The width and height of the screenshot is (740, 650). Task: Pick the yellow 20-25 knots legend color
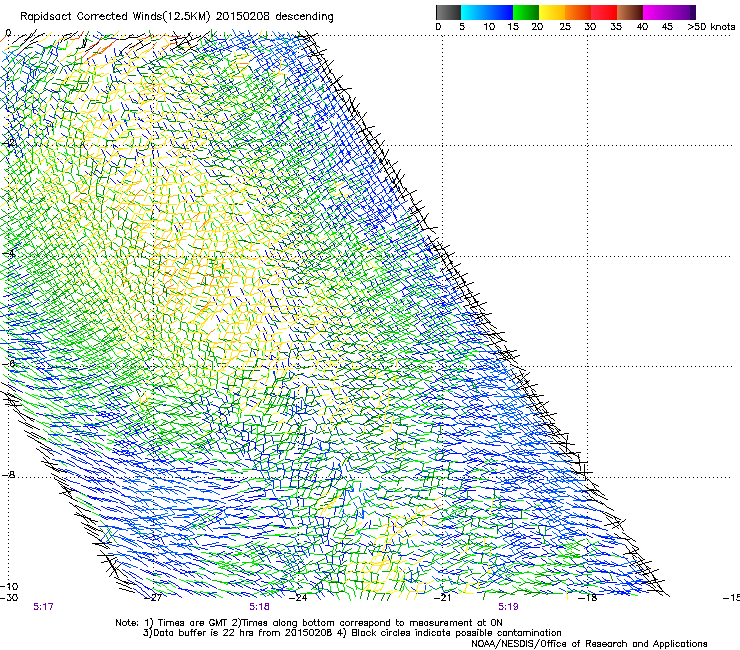552,12
